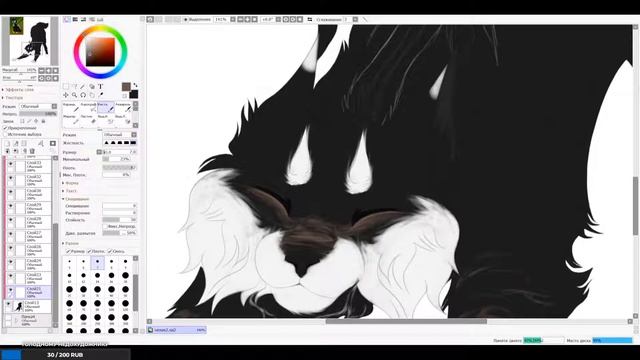Open the layer blend mode dropdown
Screen dimensions: 640x360
pyautogui.click(x=38, y=106)
